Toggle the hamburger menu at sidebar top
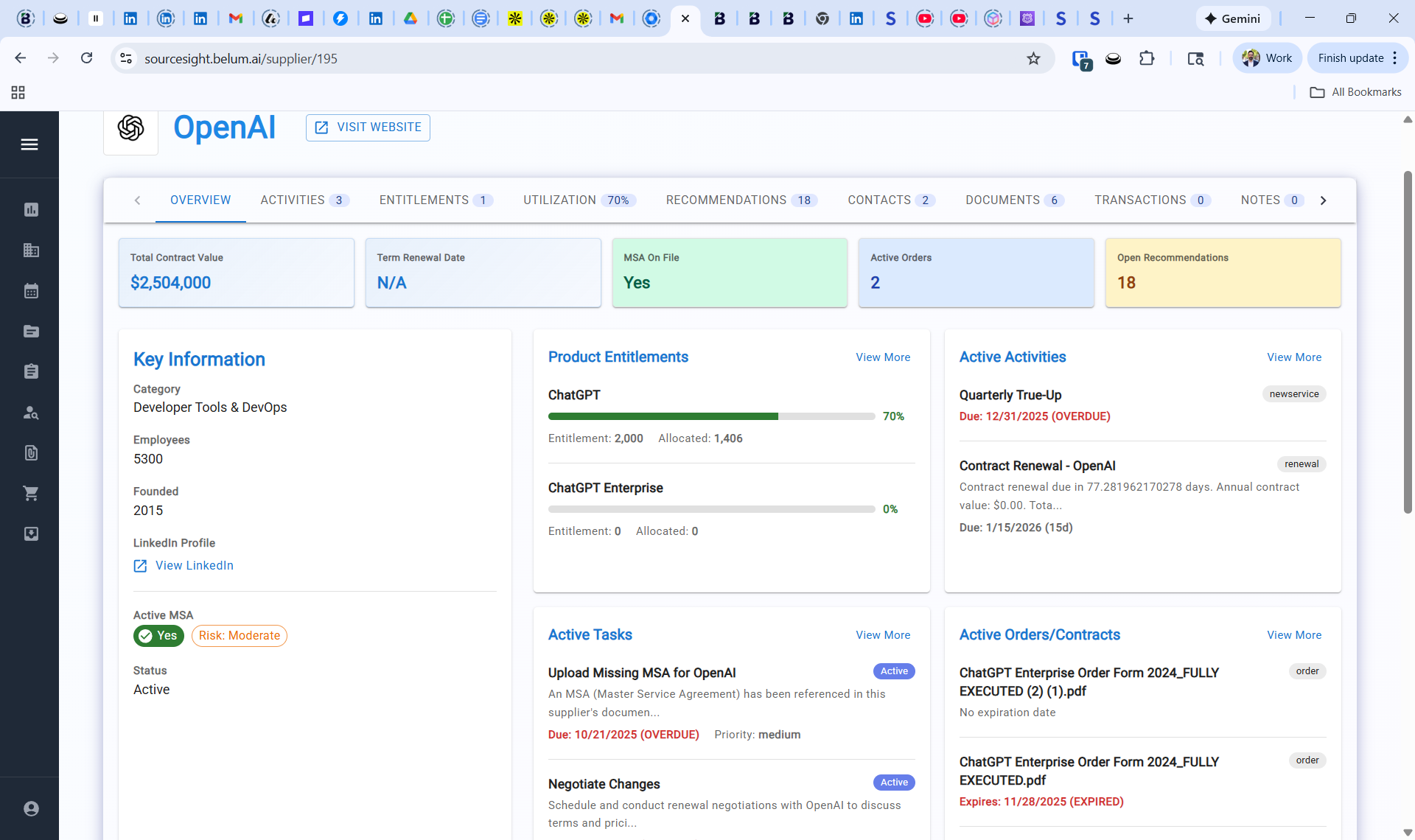1415x840 pixels. tap(29, 144)
